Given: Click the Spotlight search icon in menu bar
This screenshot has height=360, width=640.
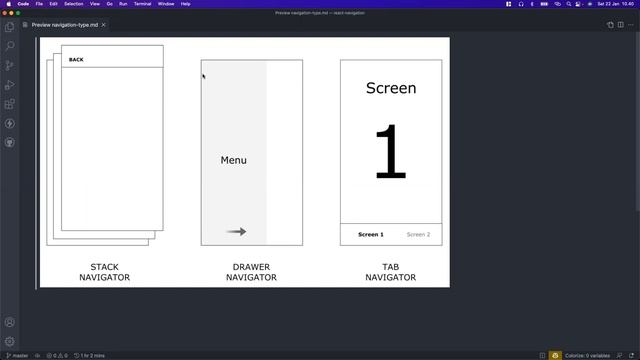Looking at the screenshot, I should (569, 4).
